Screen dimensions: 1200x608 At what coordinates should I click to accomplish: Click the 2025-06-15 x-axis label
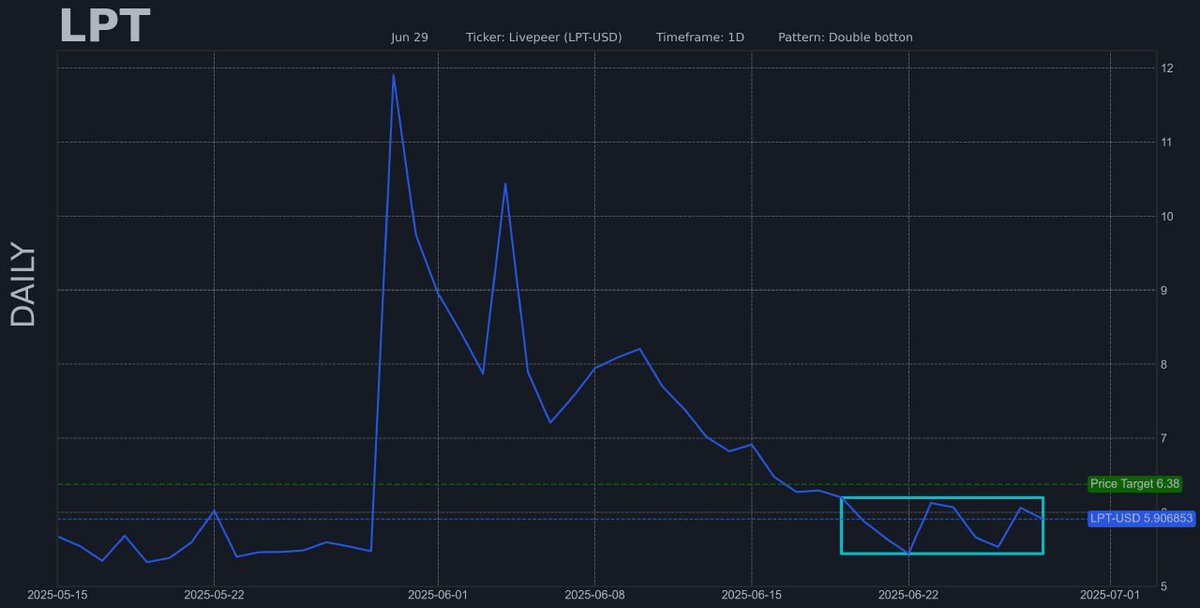751,594
